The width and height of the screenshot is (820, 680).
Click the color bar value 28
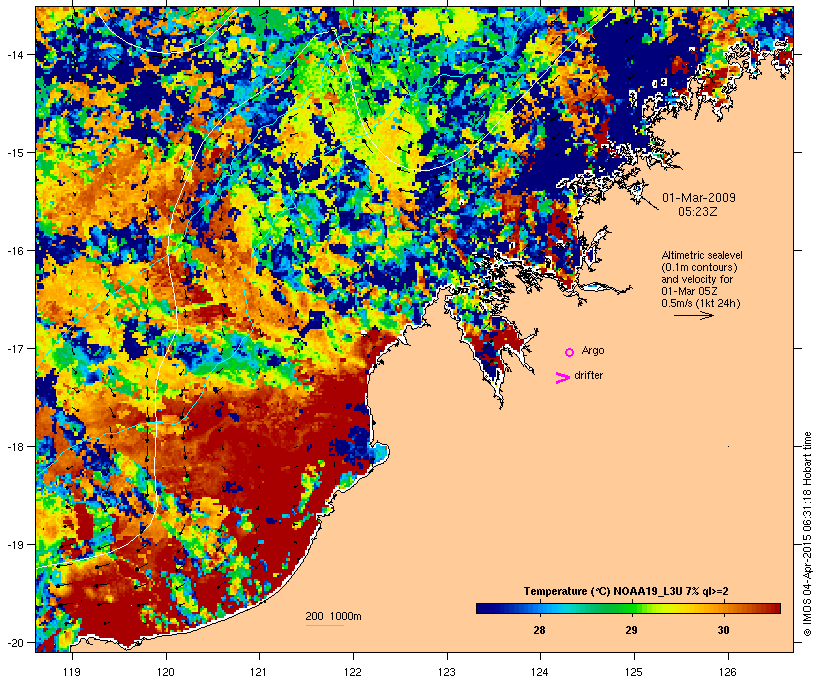pos(540,630)
